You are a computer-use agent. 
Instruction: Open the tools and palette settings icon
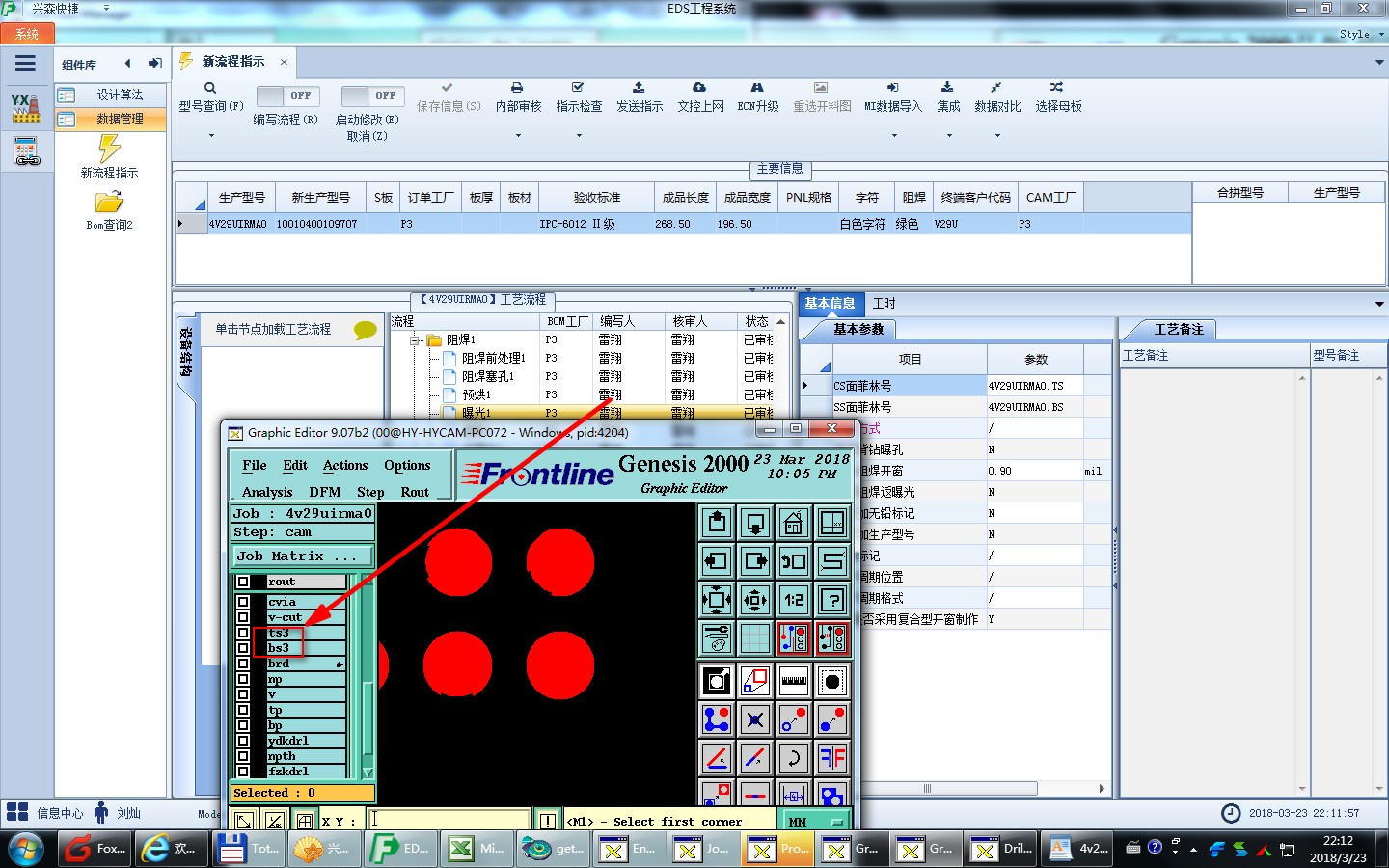(717, 638)
